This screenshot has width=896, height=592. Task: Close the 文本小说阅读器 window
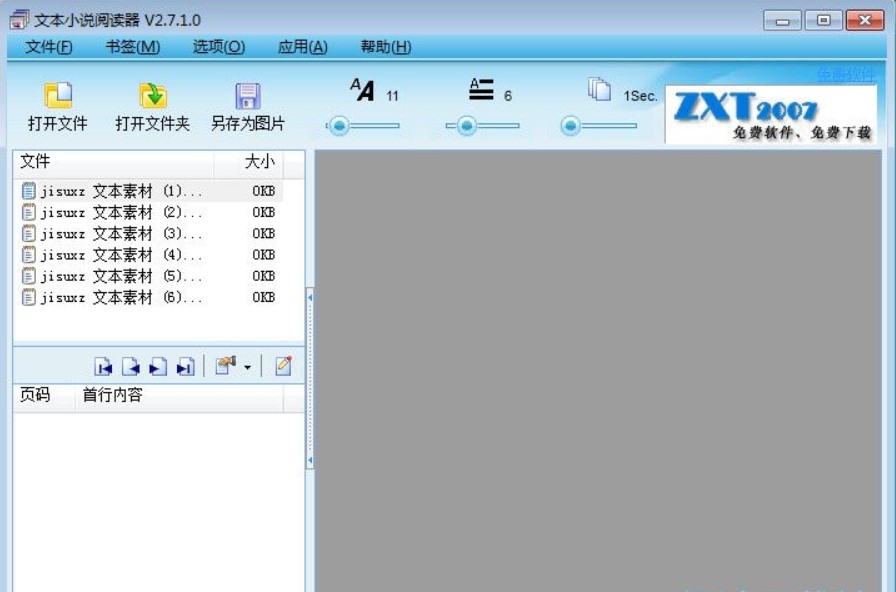click(865, 21)
